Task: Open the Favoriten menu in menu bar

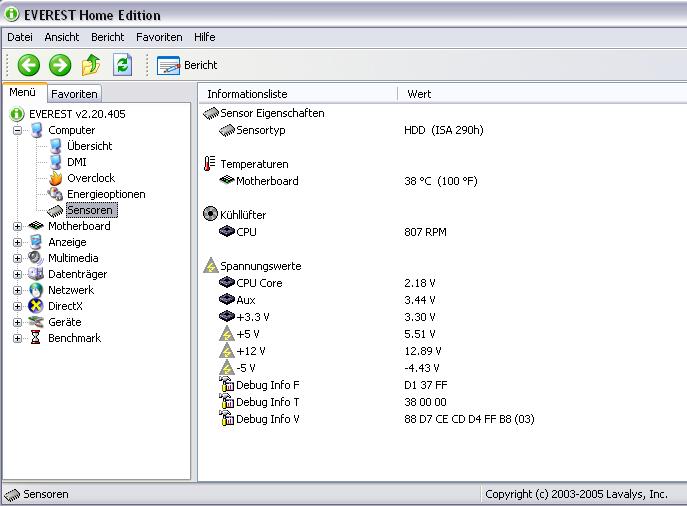Action: click(159, 37)
